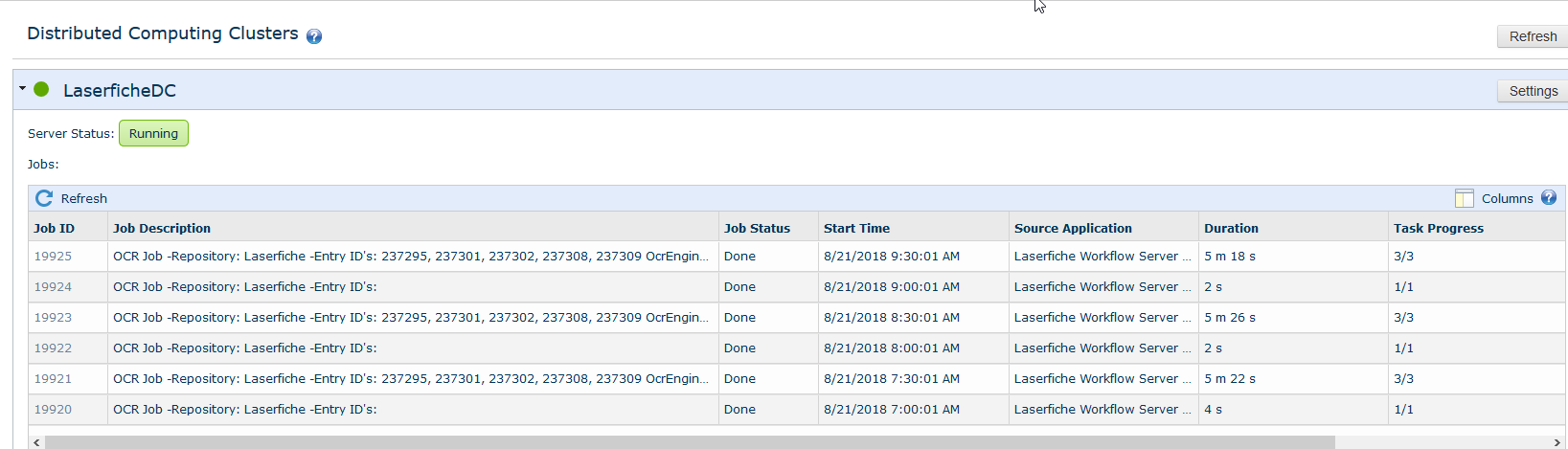Viewport: 1568px width, 449px height.
Task: Click the green LaserficheDC status indicator
Action: [41, 89]
